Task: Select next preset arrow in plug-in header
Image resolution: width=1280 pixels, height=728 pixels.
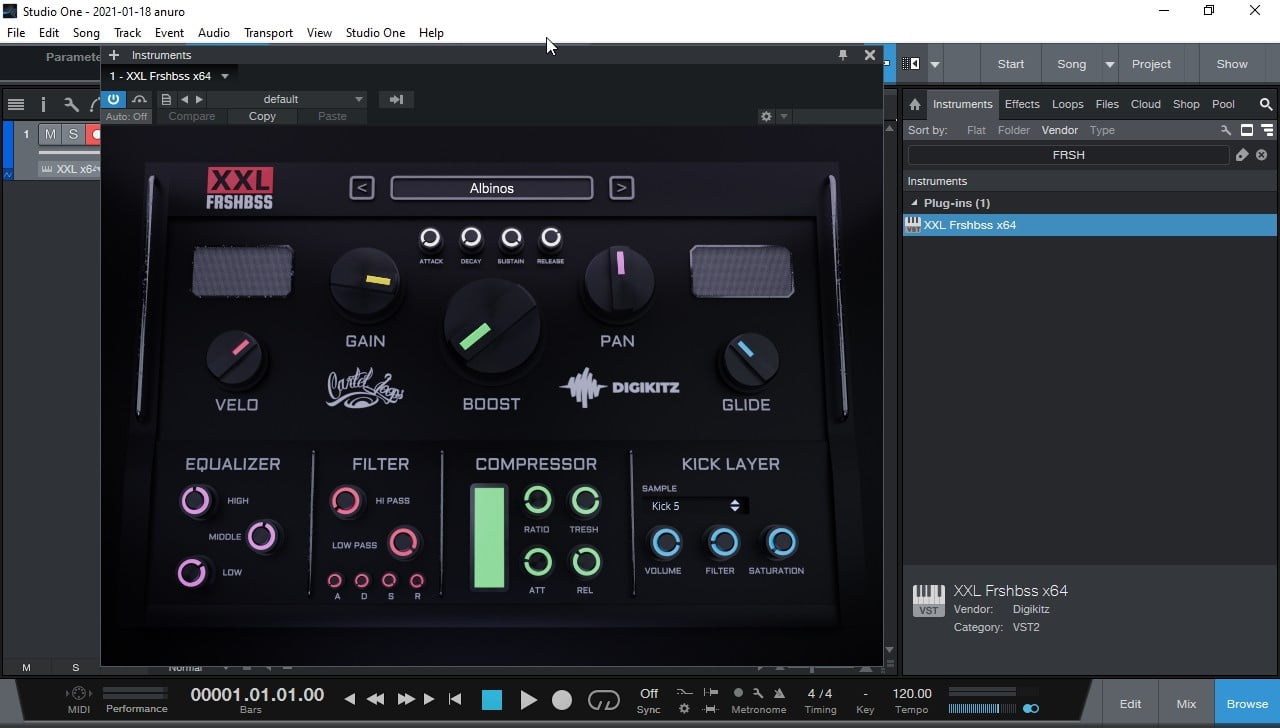Action: click(x=199, y=99)
